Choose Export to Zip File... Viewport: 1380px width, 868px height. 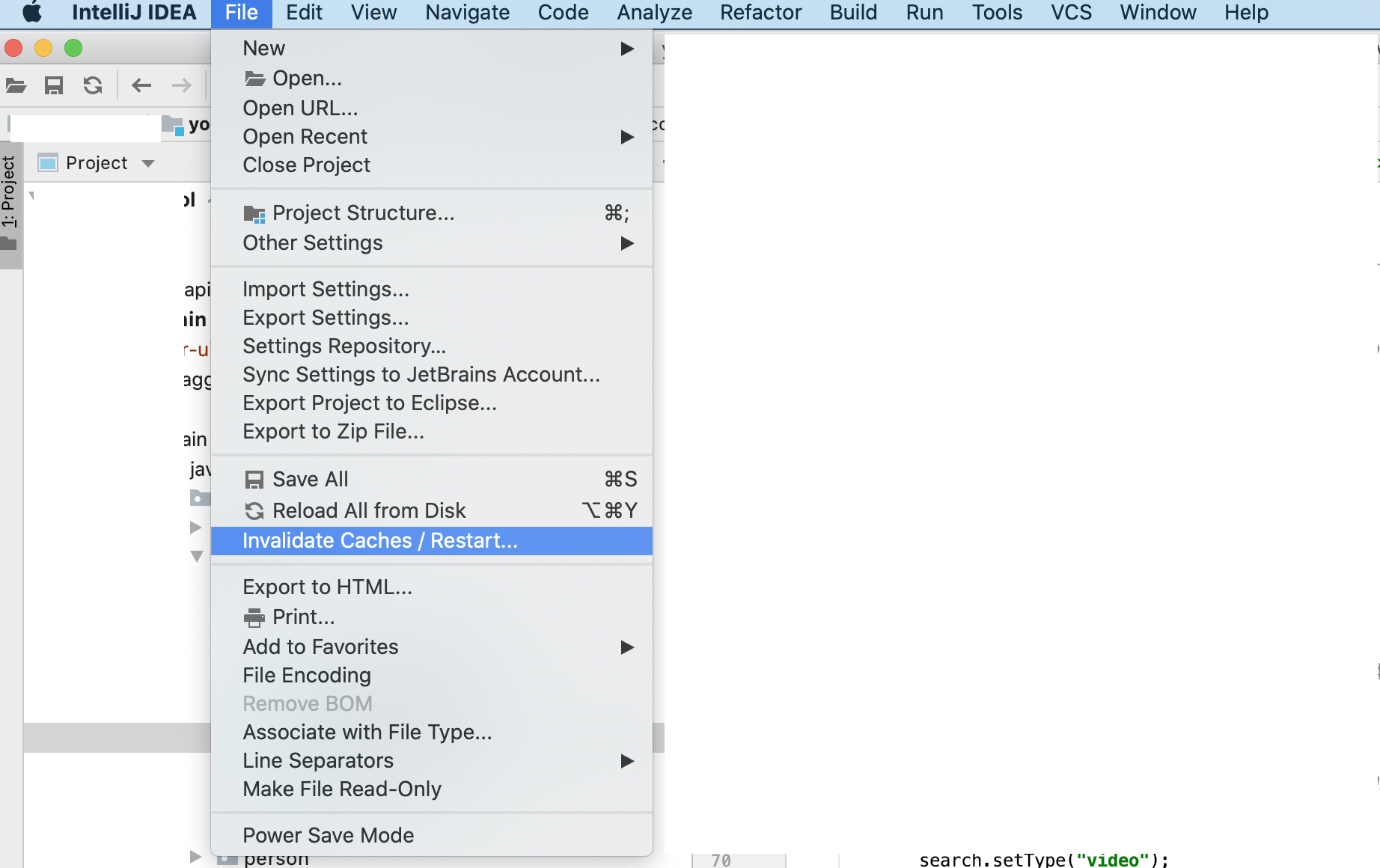[x=432, y=432]
